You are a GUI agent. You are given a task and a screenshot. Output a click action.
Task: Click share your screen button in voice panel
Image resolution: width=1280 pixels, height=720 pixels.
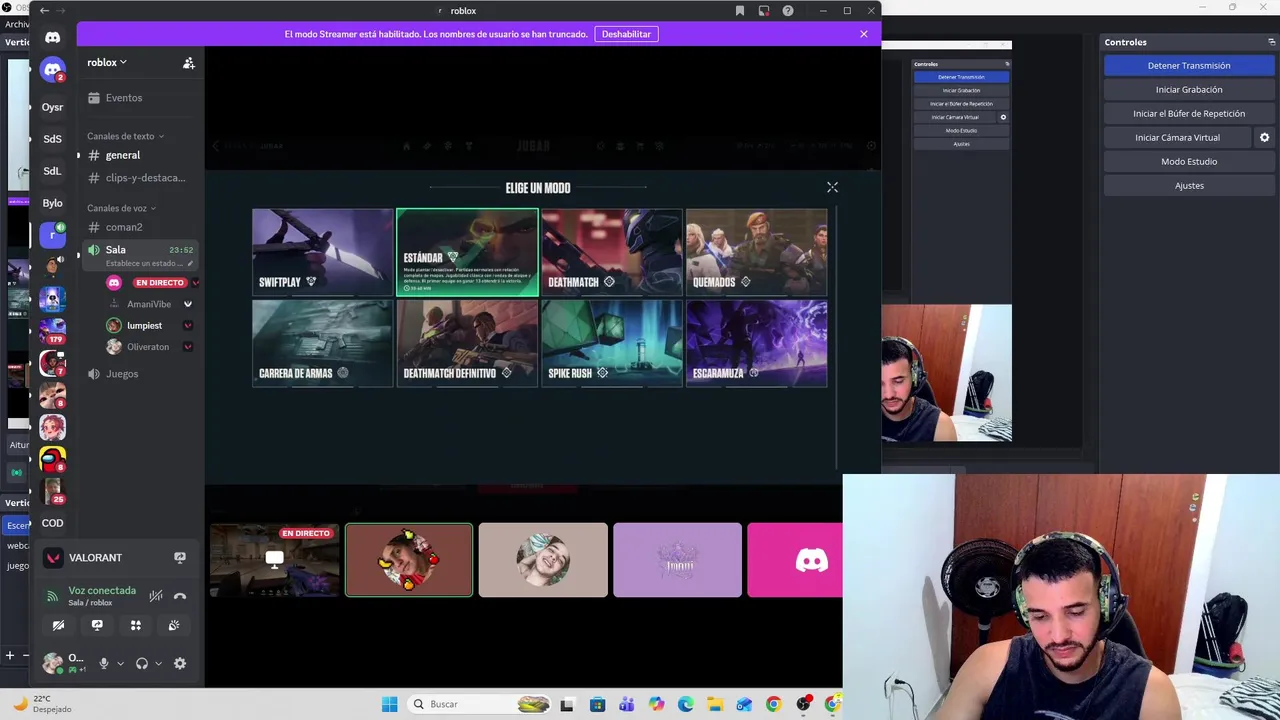click(97, 625)
